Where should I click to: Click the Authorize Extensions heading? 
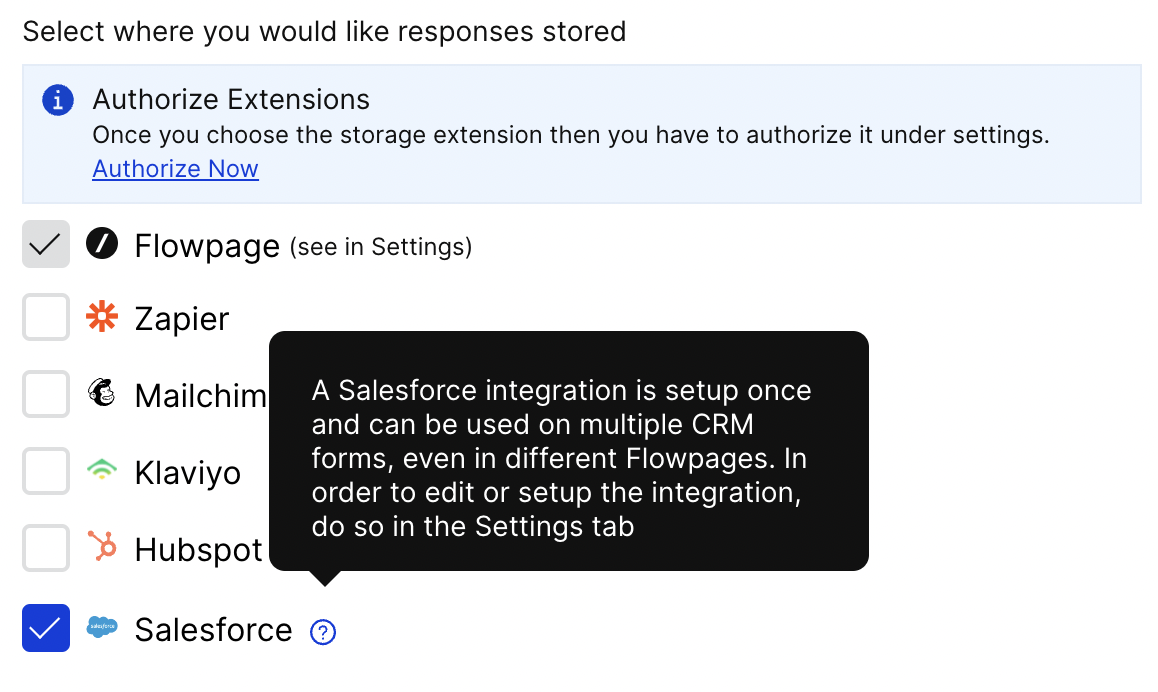[x=231, y=100]
